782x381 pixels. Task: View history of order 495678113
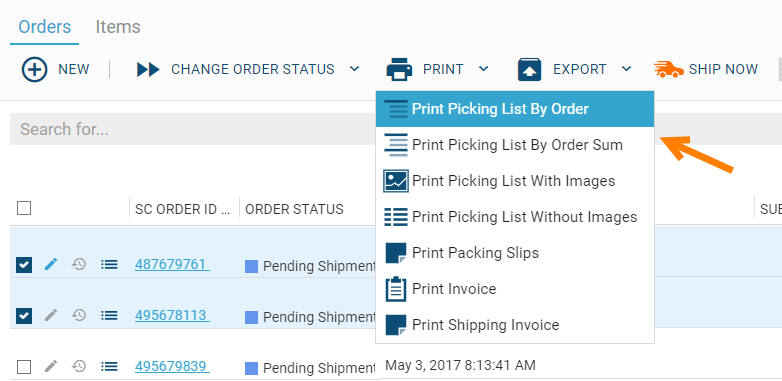coord(79,315)
